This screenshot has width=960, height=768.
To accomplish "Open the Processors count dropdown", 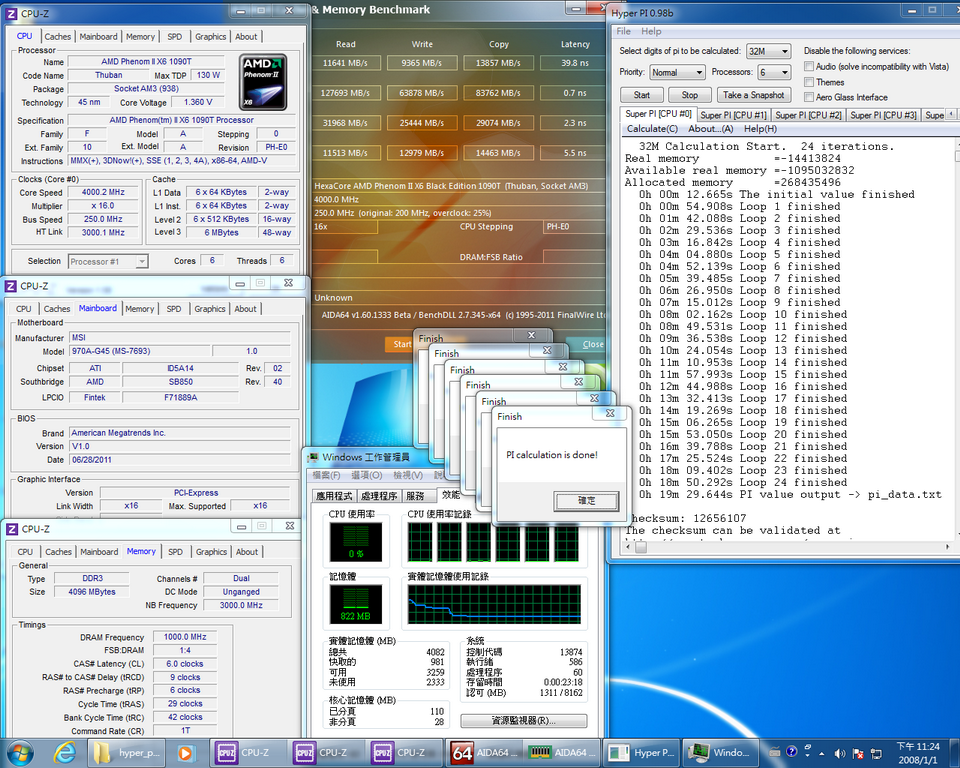I will [774, 72].
